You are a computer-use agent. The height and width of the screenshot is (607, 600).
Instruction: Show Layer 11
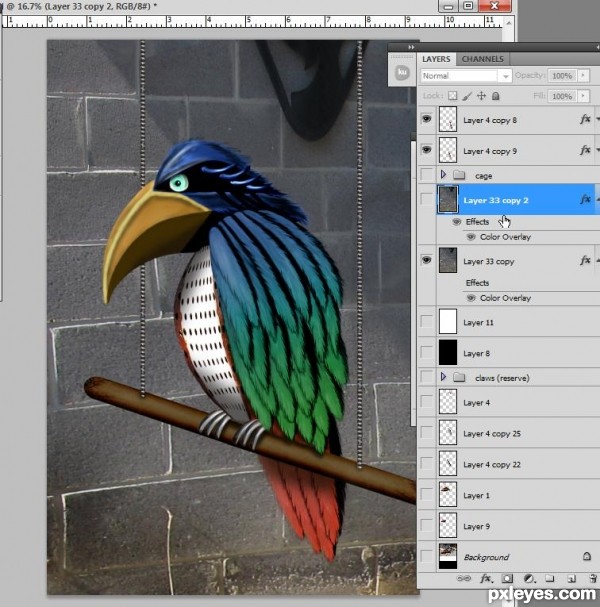click(x=427, y=321)
